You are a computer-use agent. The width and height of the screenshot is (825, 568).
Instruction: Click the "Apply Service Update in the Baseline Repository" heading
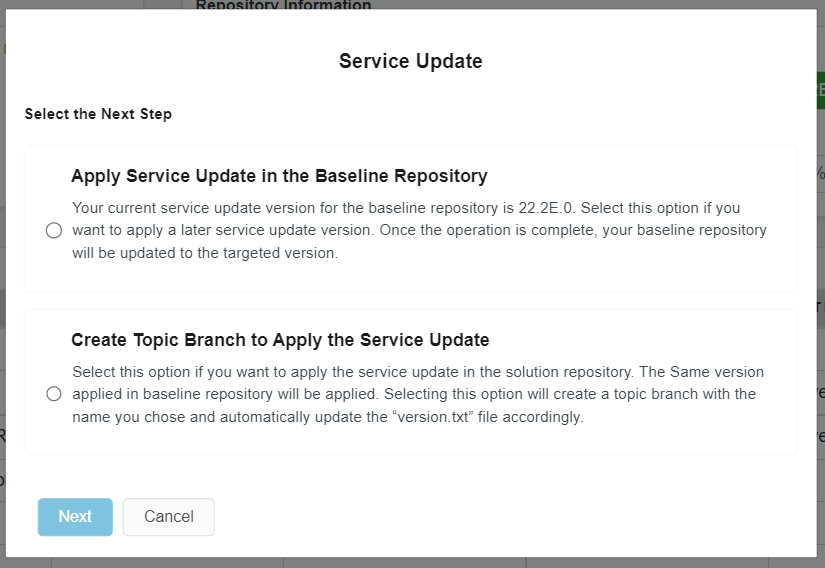point(279,176)
